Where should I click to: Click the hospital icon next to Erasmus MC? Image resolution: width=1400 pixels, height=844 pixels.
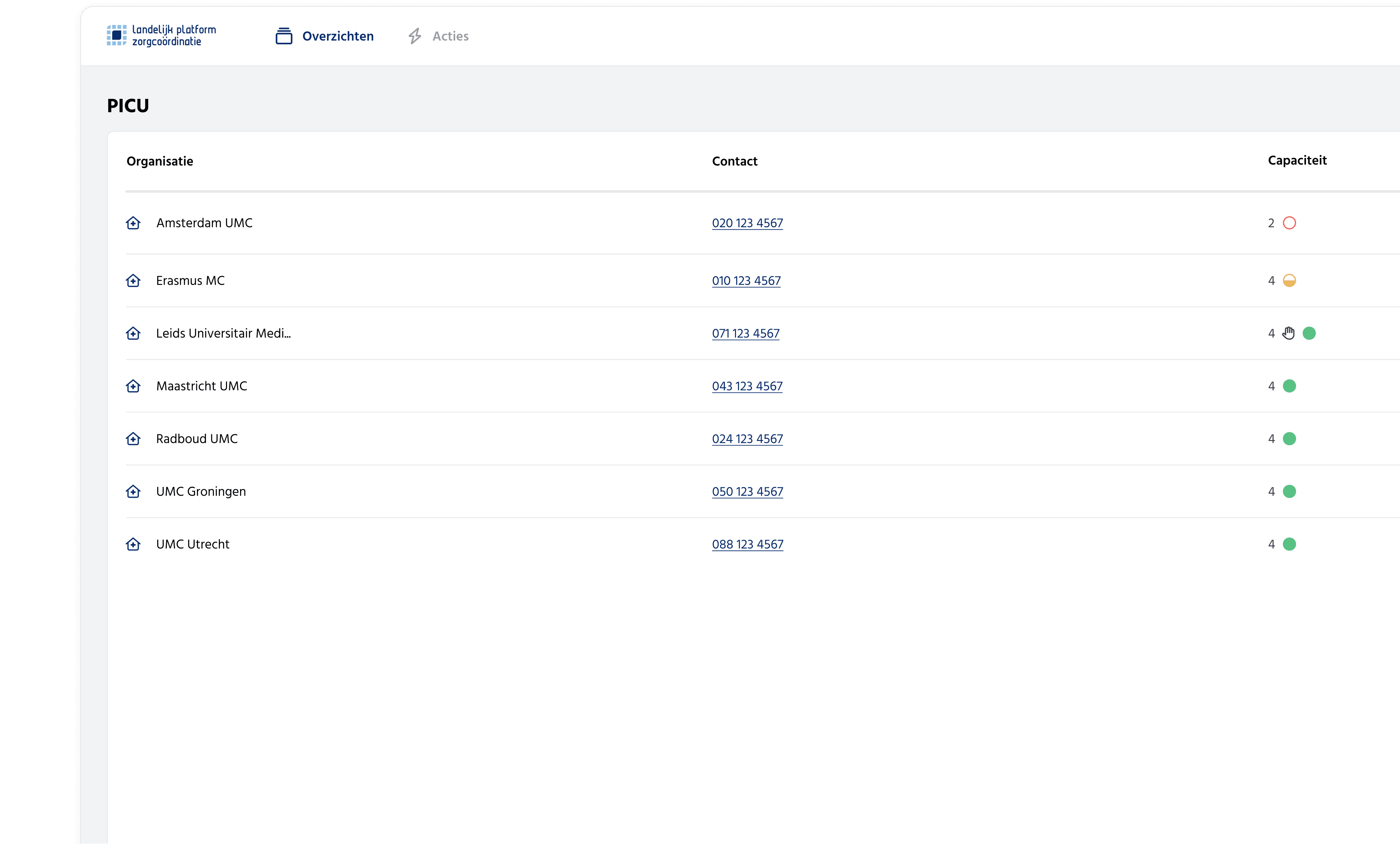point(133,280)
